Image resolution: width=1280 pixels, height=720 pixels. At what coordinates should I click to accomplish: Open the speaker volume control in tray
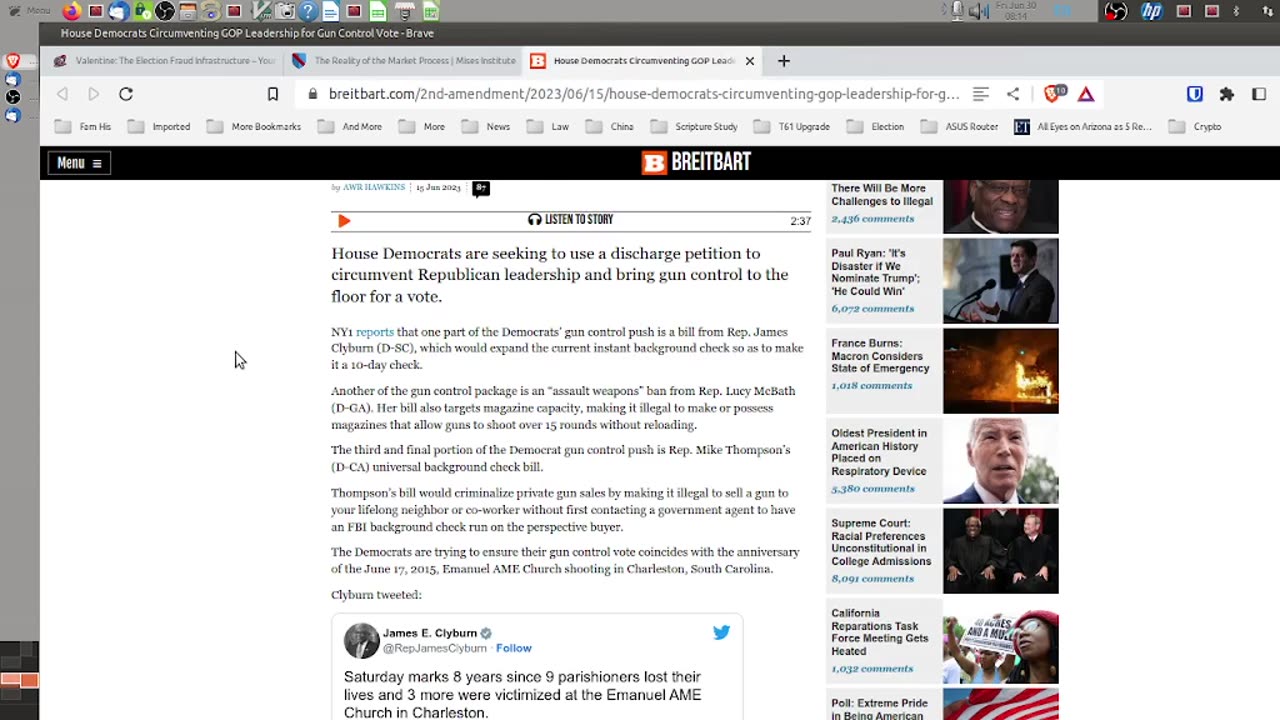click(978, 11)
